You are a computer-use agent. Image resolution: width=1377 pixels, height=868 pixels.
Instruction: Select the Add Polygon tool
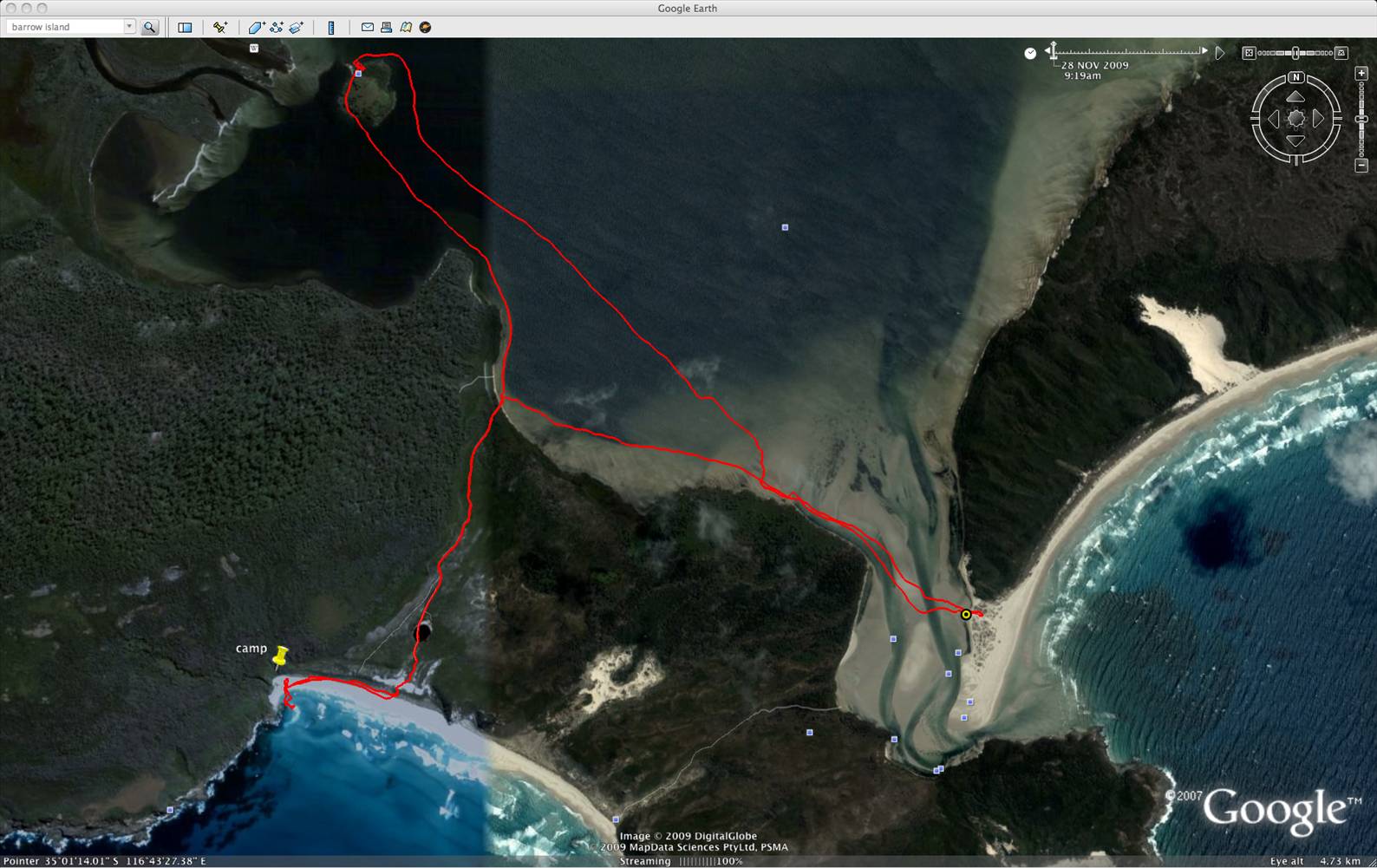tap(257, 27)
